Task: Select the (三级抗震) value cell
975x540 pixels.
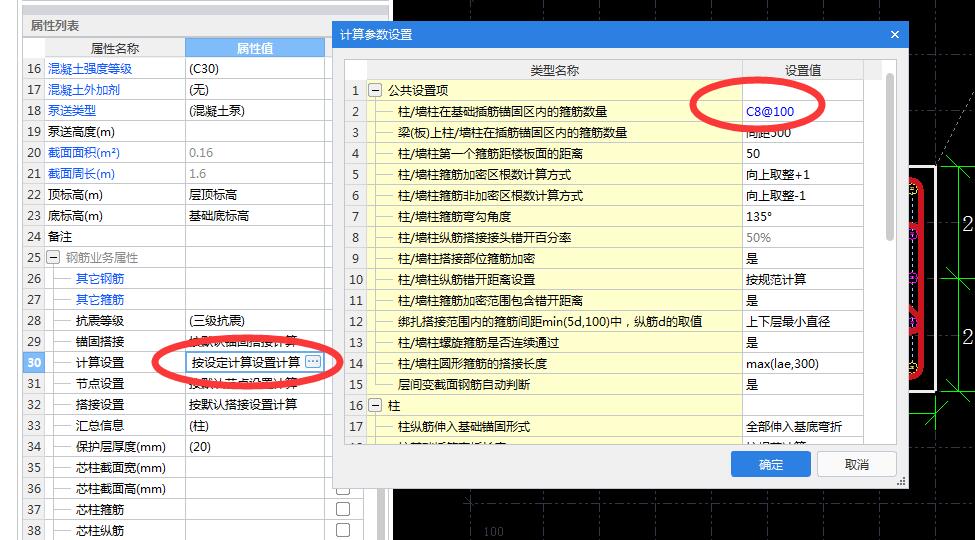Action: point(255,320)
